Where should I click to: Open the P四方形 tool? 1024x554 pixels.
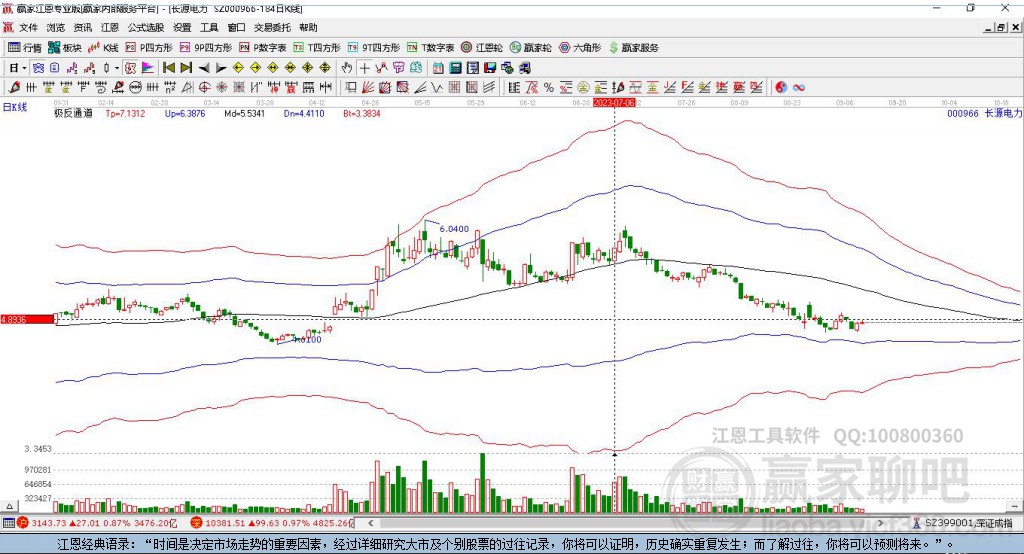pos(149,48)
